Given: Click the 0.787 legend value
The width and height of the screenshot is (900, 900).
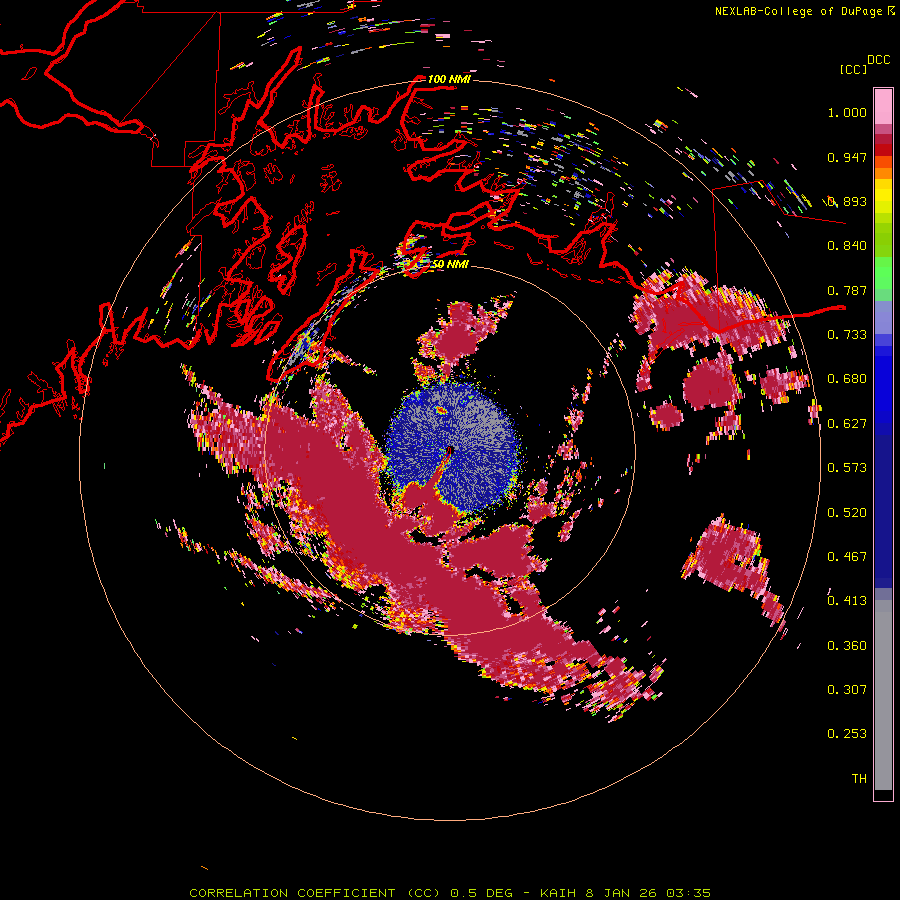Looking at the screenshot, I should [847, 290].
